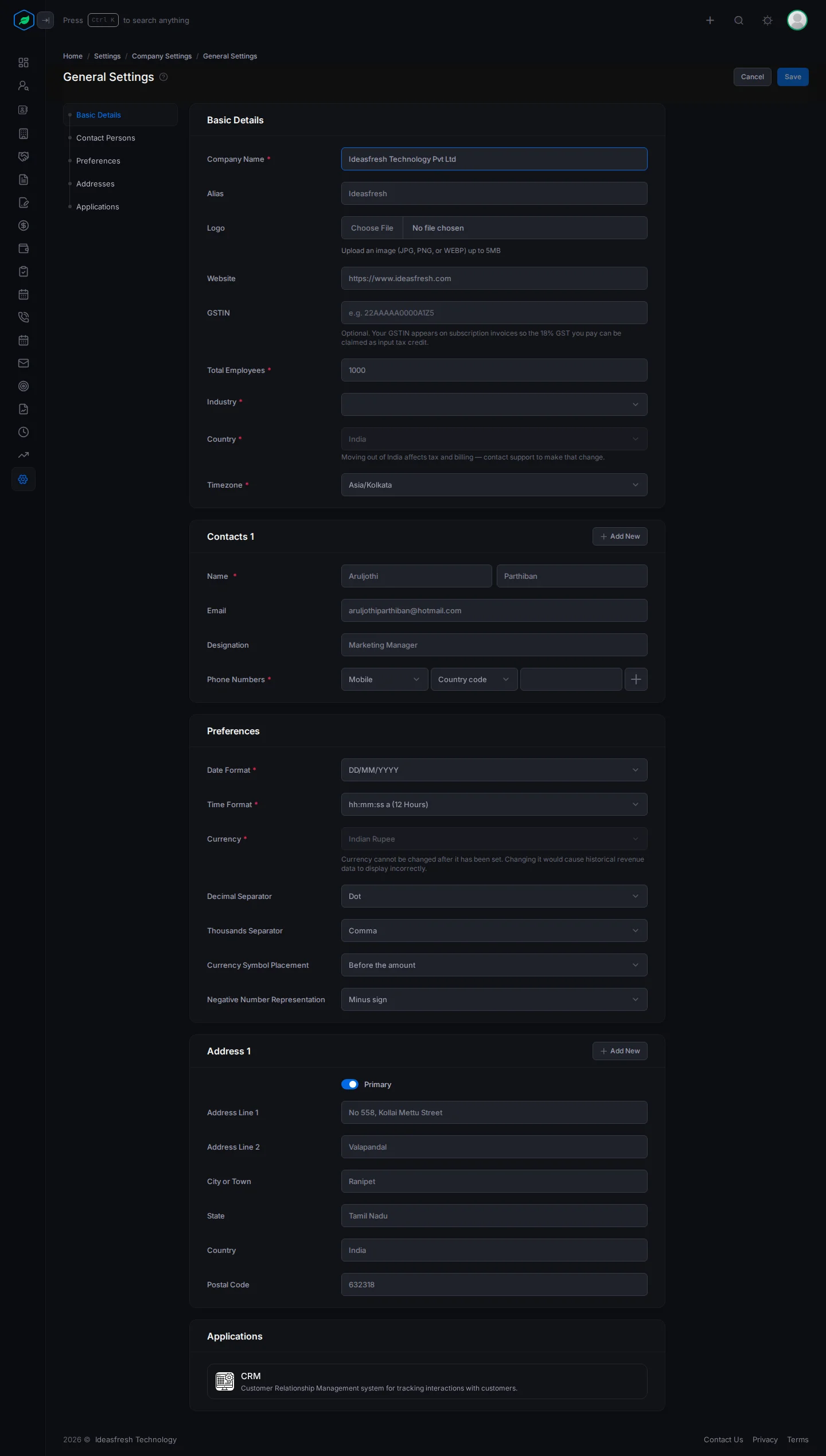Open the handshake deals icon in sidebar
The image size is (826, 1456).
click(24, 157)
